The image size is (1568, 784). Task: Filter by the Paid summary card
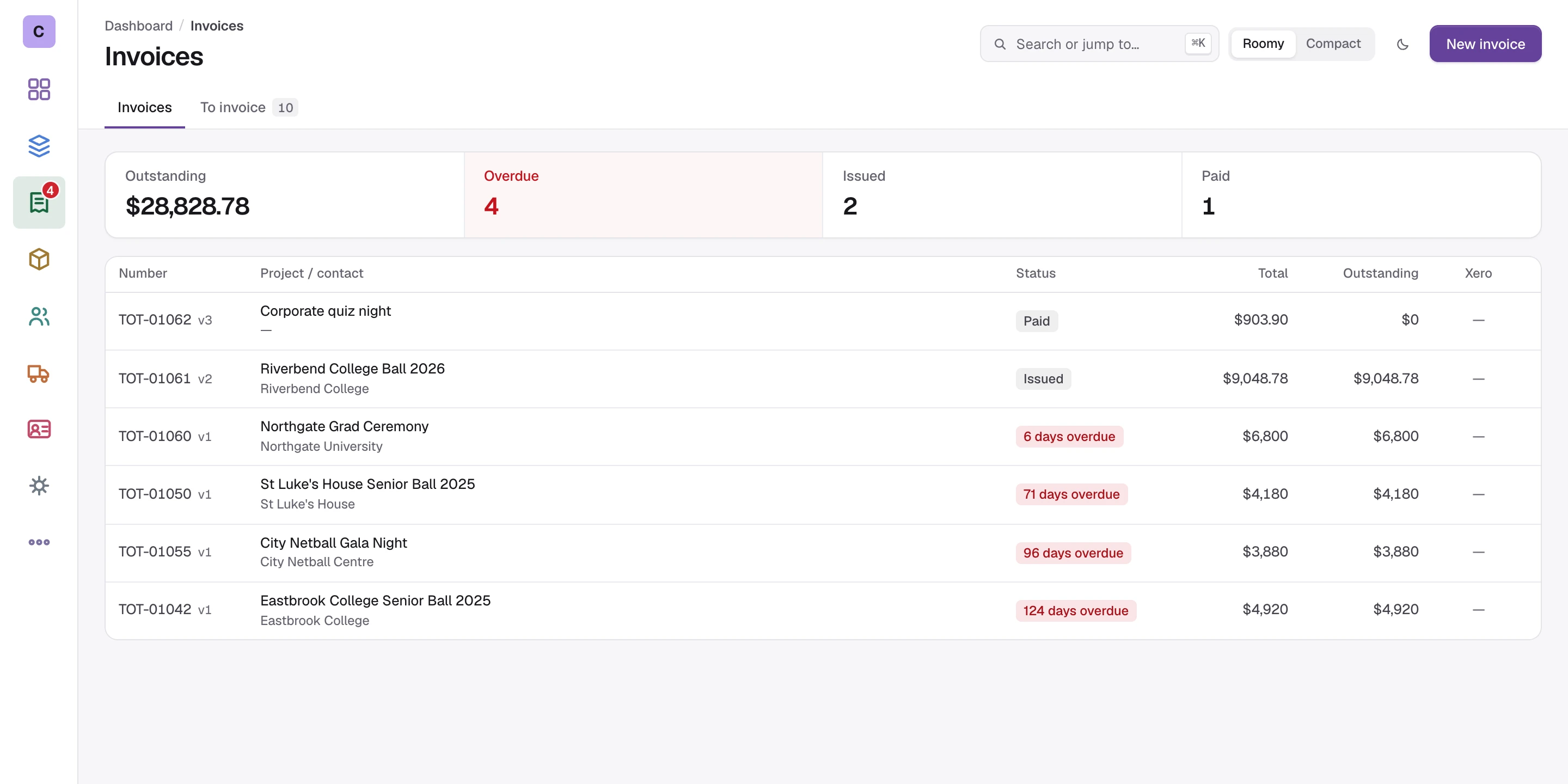[1361, 195]
